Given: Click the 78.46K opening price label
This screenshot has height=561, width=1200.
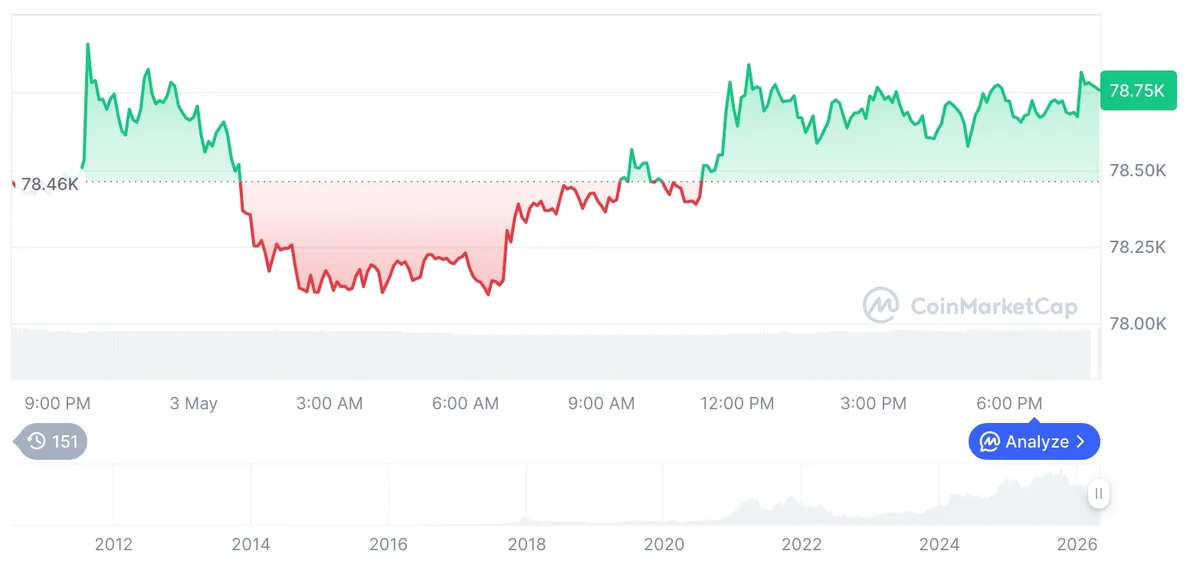Looking at the screenshot, I should tap(50, 184).
